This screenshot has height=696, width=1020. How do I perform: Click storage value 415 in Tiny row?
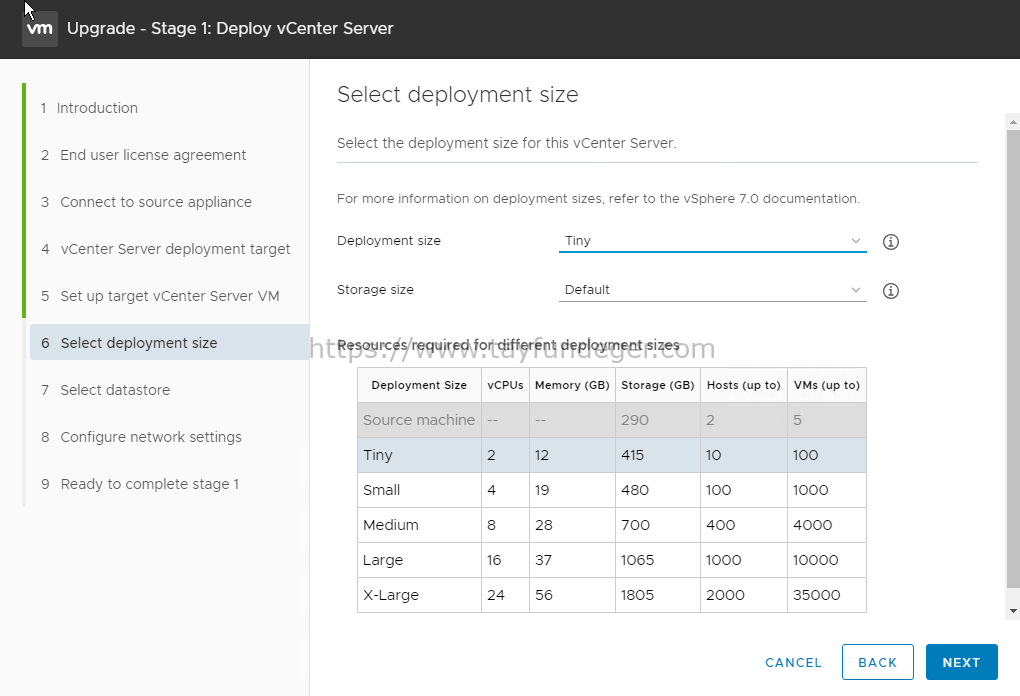[x=632, y=455]
